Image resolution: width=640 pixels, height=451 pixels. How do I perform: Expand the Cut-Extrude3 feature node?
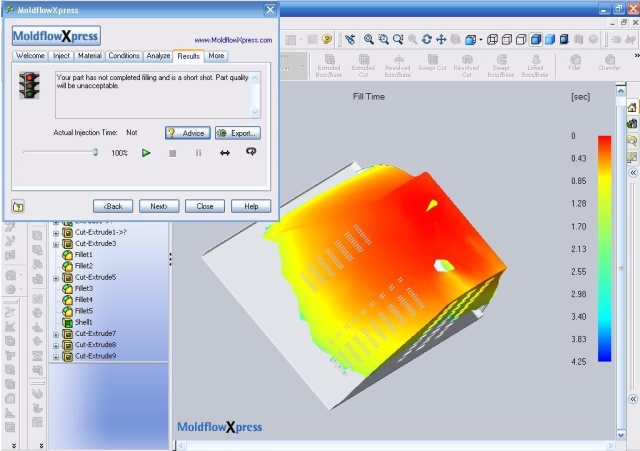[x=56, y=244]
